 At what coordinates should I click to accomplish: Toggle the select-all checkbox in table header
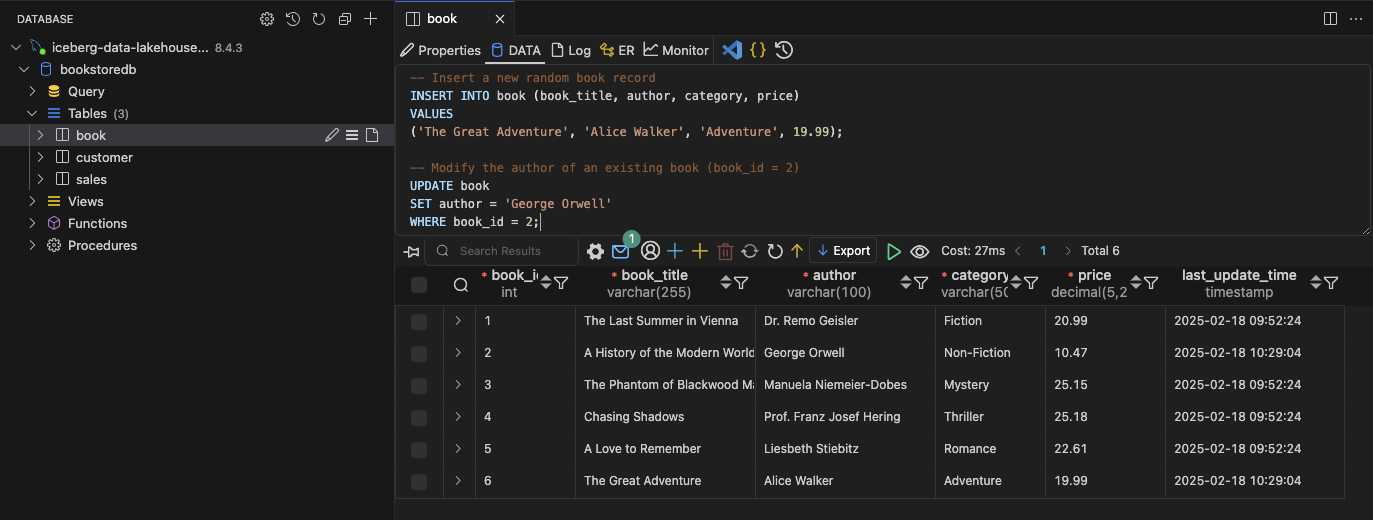[419, 285]
